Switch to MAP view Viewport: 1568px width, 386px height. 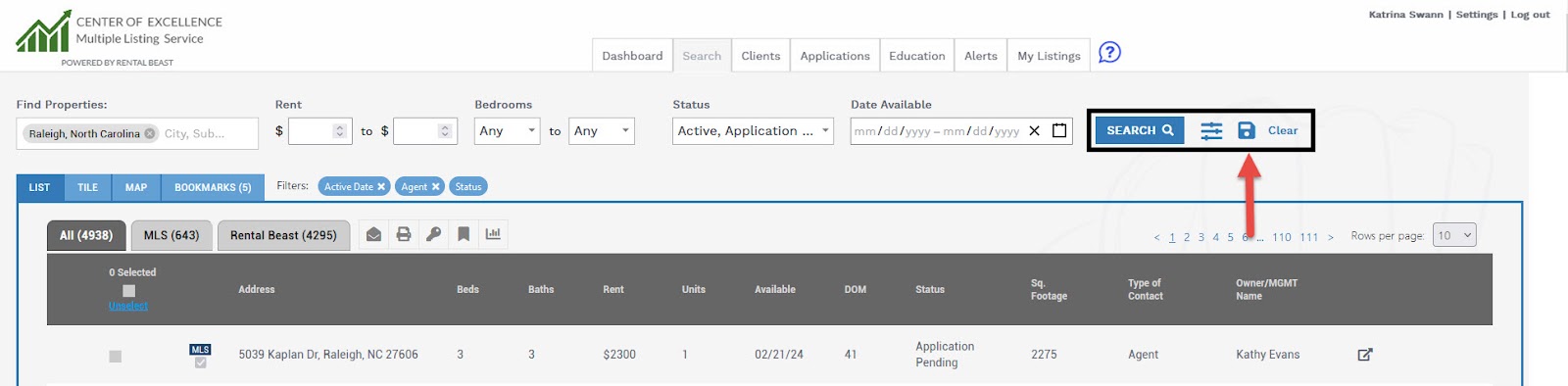pos(136,187)
